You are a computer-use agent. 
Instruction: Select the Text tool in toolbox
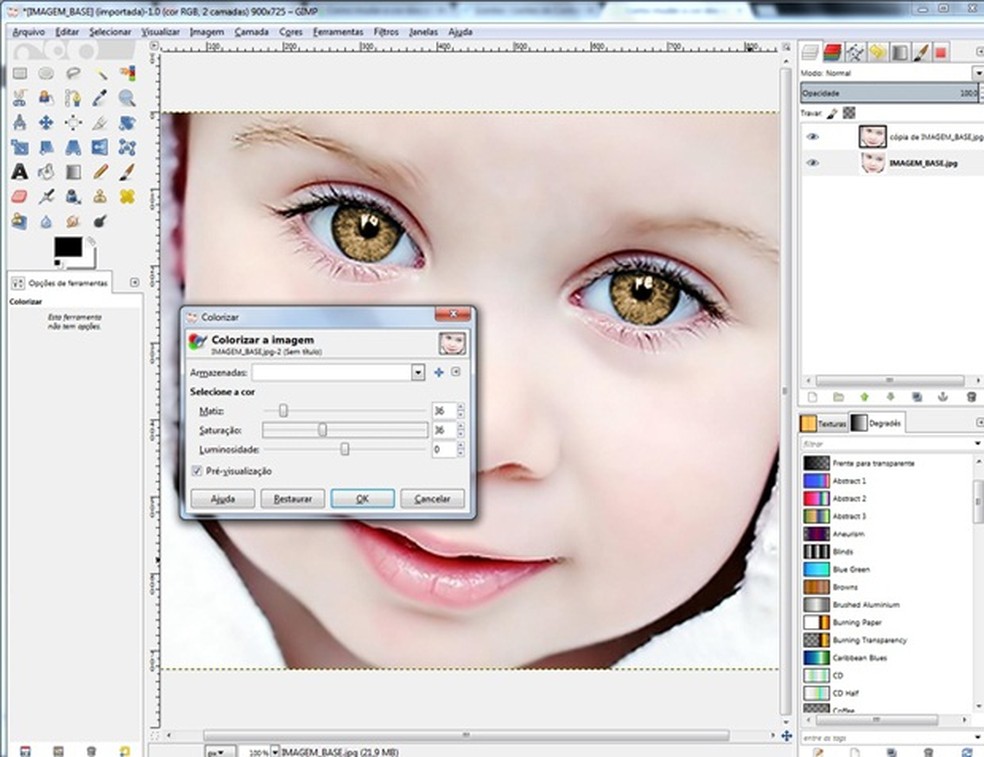pos(19,172)
